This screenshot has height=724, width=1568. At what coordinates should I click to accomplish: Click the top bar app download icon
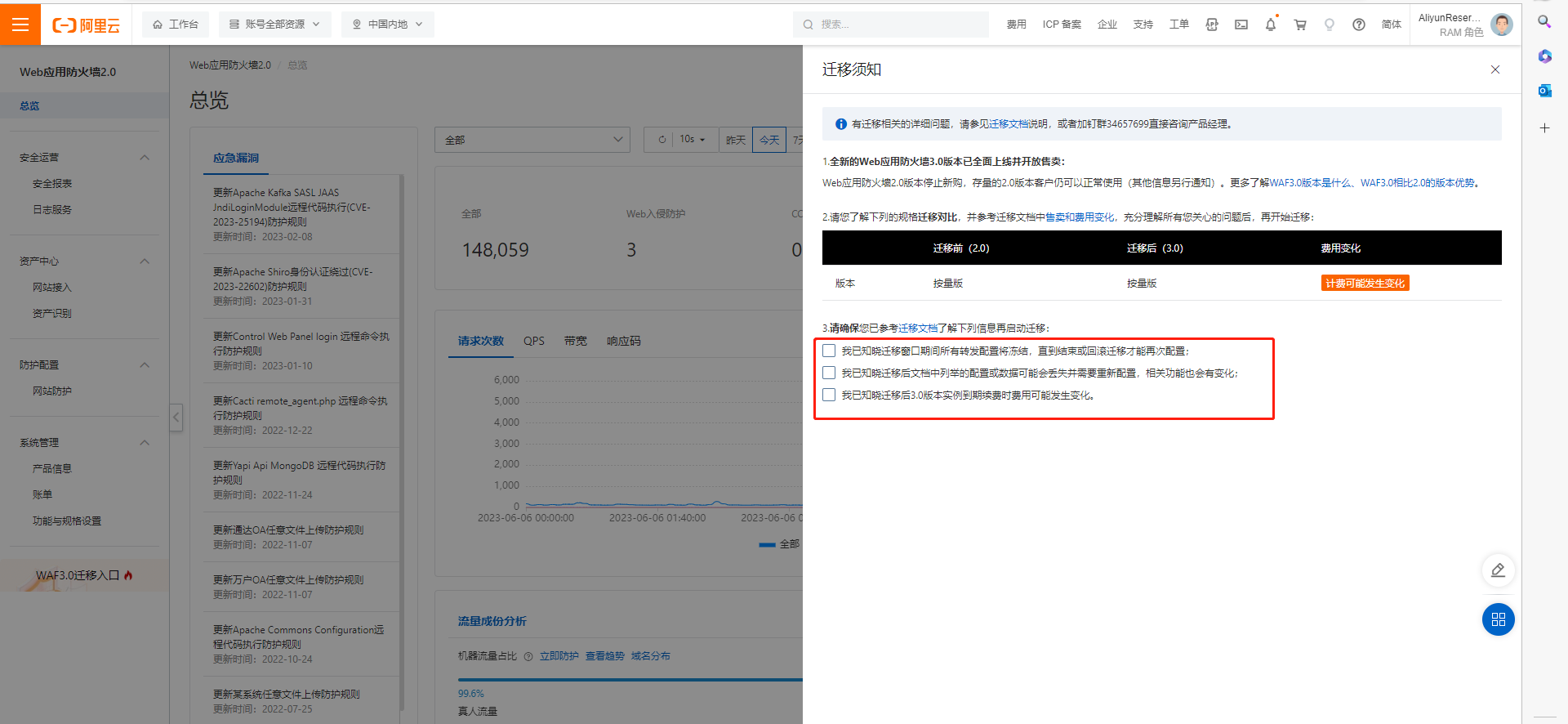1212,25
